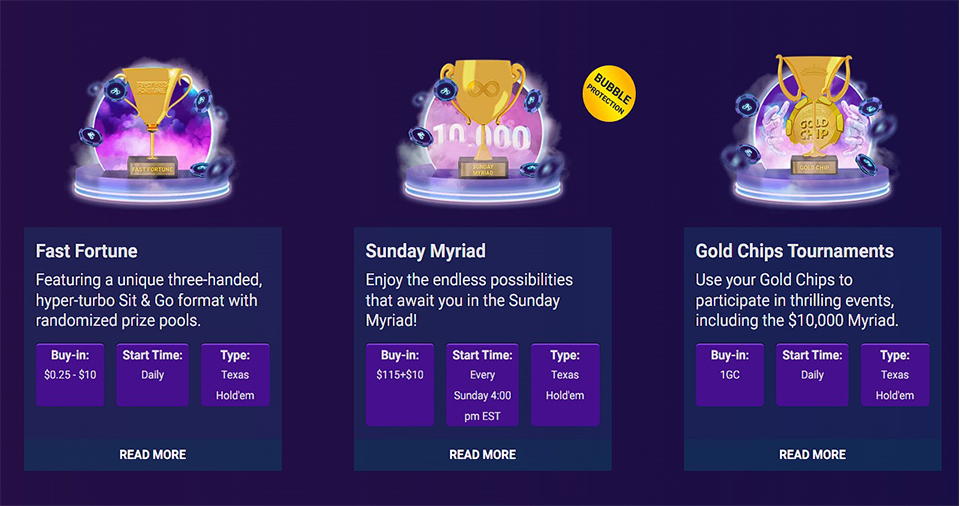Screen dimensions: 960x506
Task: Click the yellow Bubble Protection badge
Action: pyautogui.click(x=609, y=93)
